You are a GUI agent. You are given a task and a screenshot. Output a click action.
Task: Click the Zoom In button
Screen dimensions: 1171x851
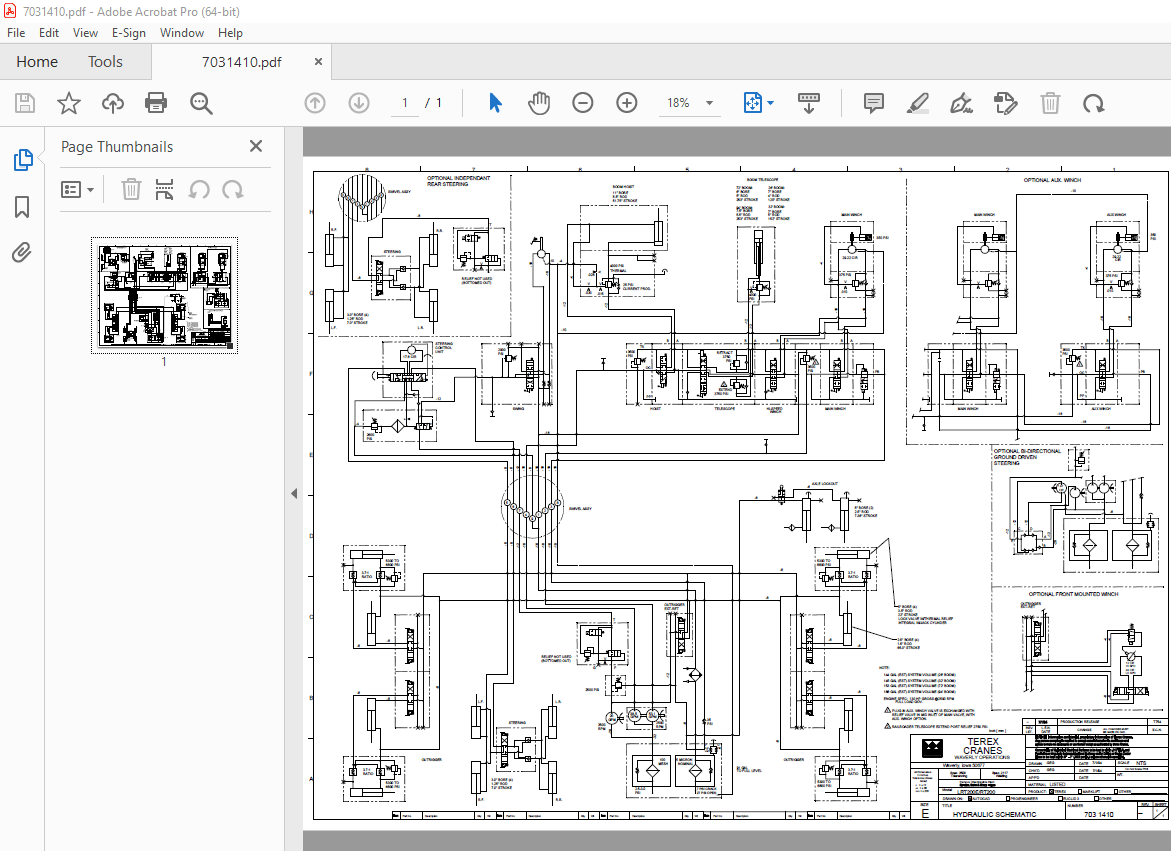626,103
